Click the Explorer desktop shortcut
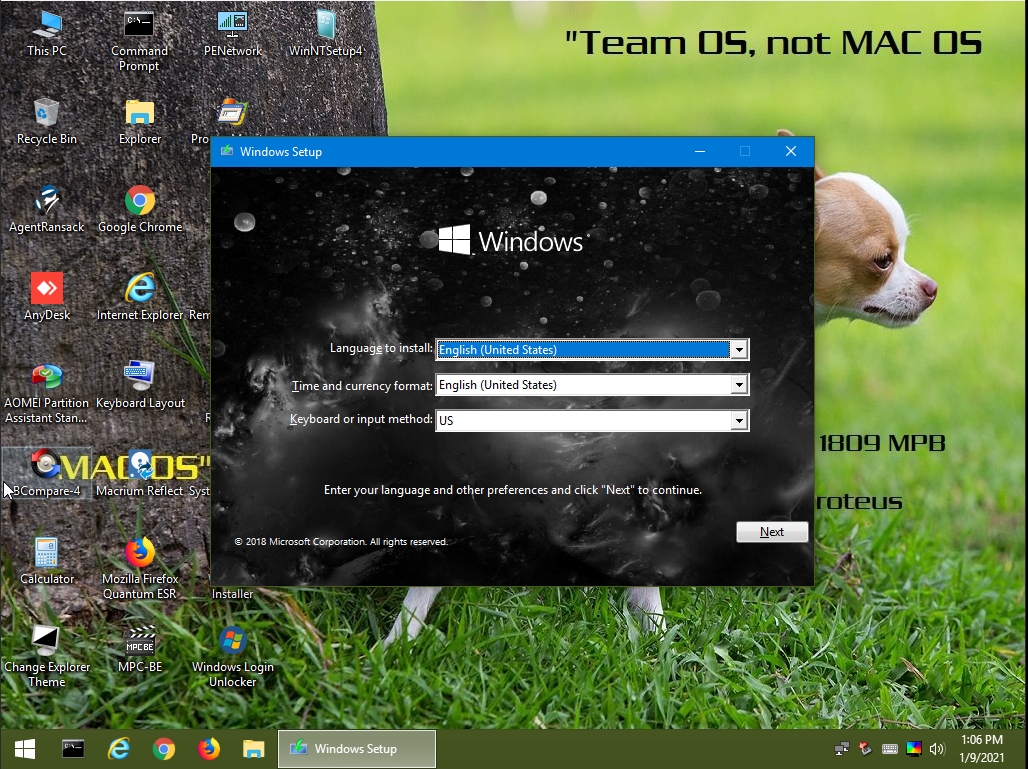The image size is (1028, 769). [140, 122]
